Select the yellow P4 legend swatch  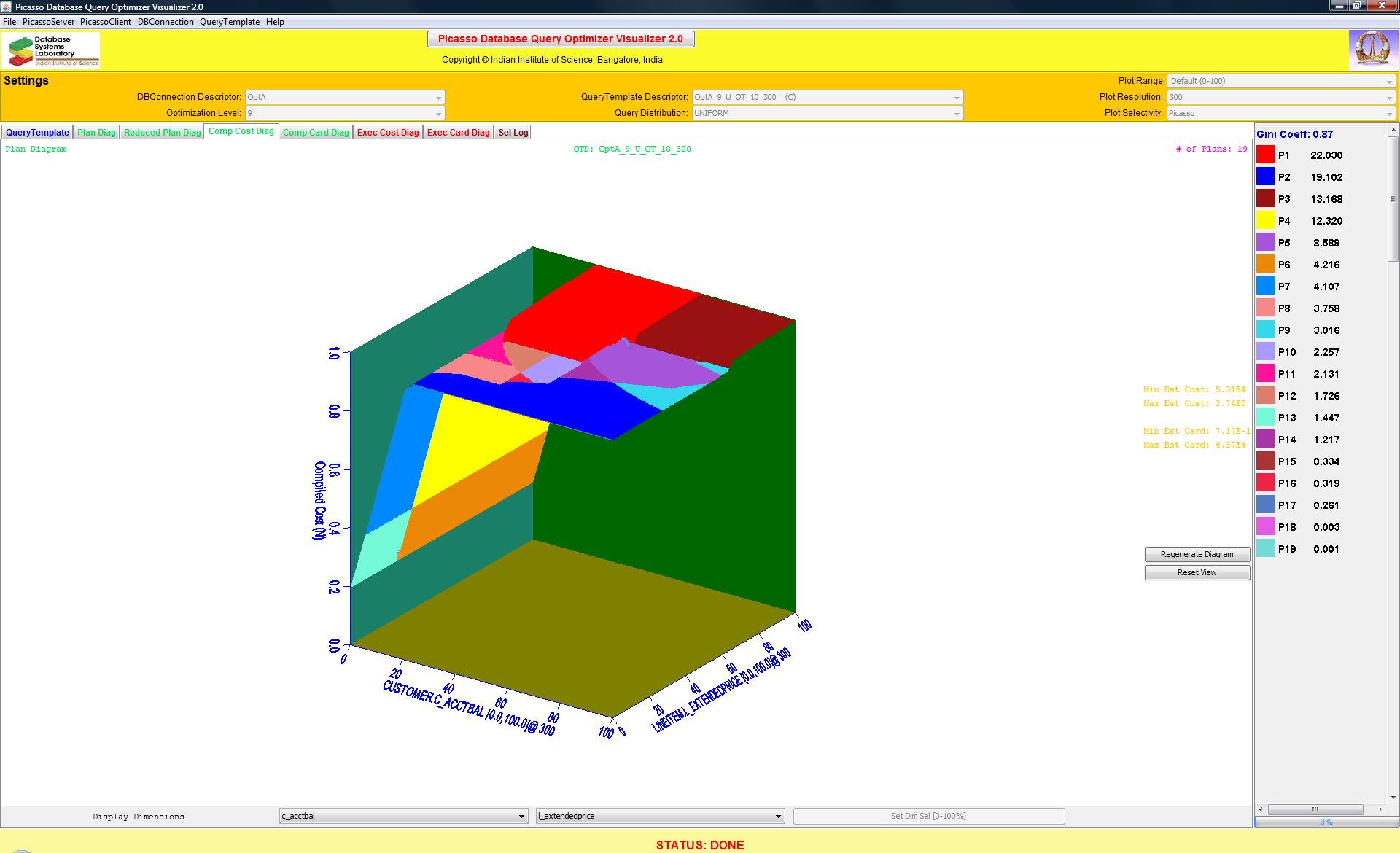1265,220
